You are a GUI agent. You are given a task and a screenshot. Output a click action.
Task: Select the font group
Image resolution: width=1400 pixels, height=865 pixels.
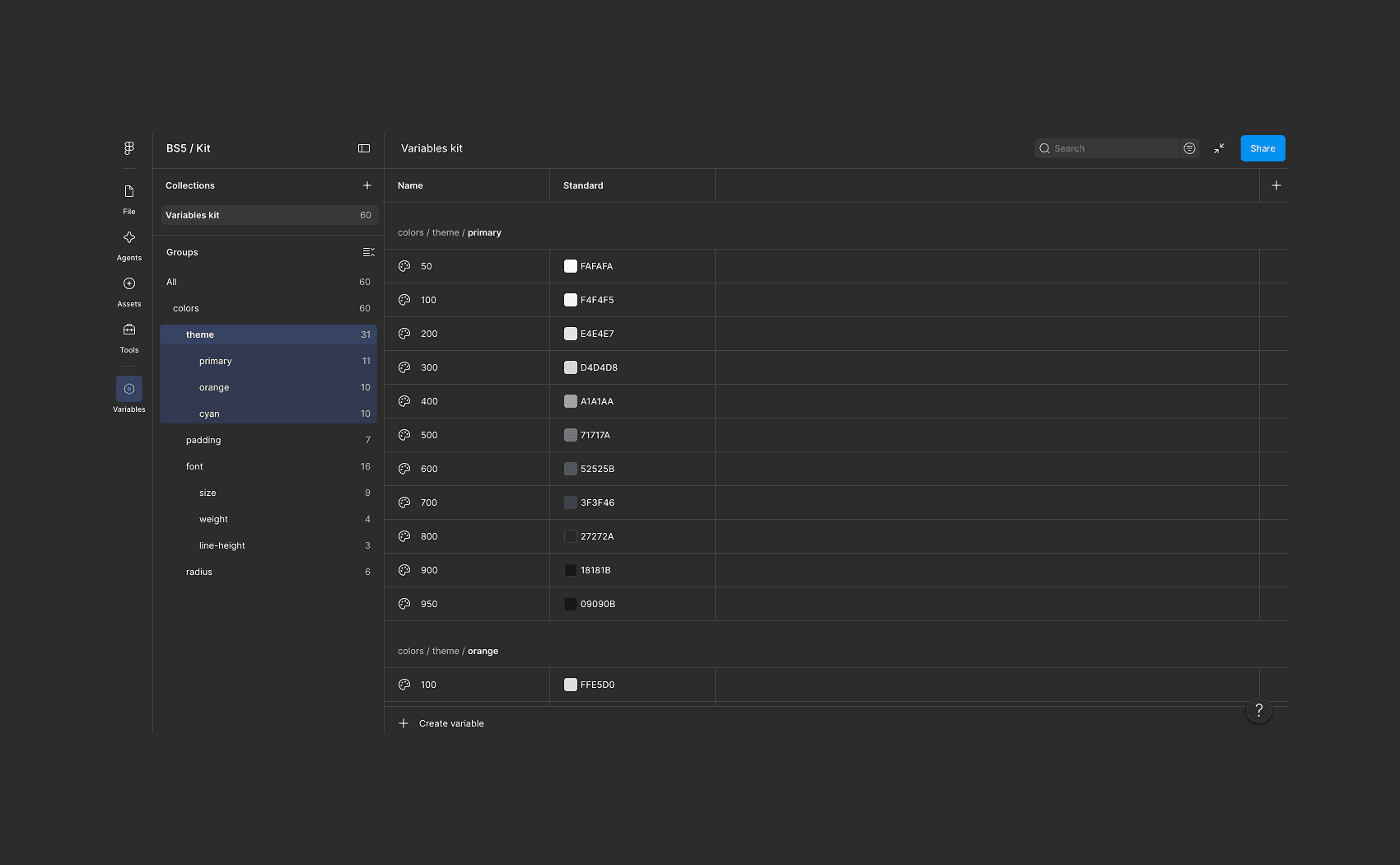[x=268, y=466]
